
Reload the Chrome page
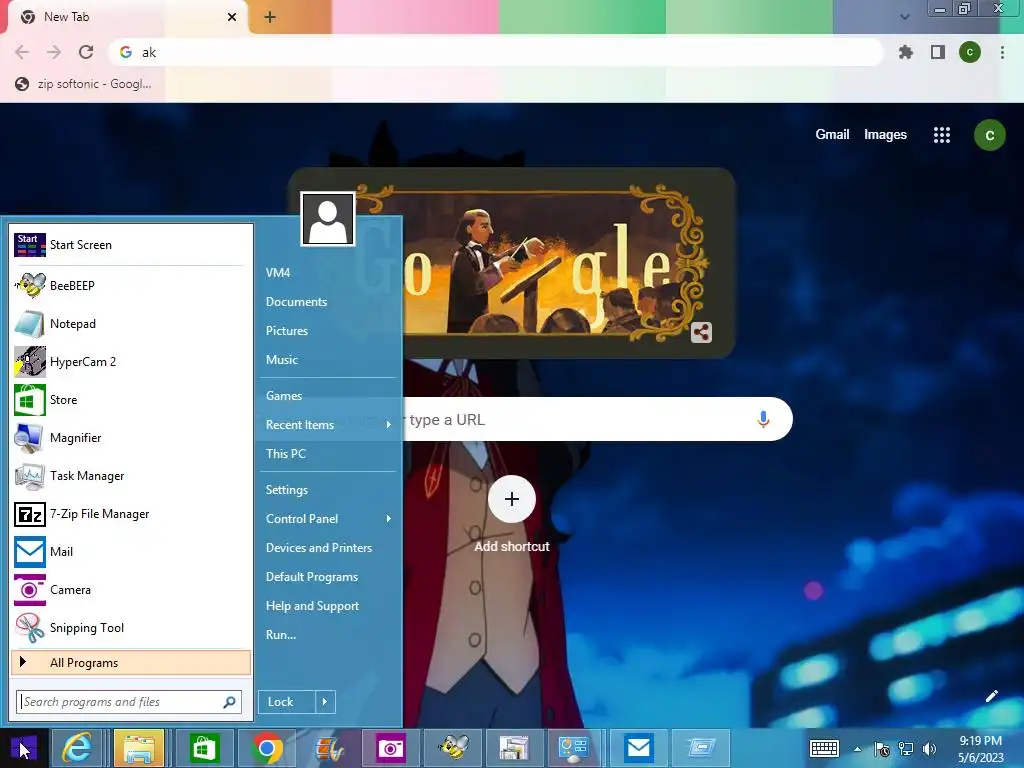tap(86, 52)
